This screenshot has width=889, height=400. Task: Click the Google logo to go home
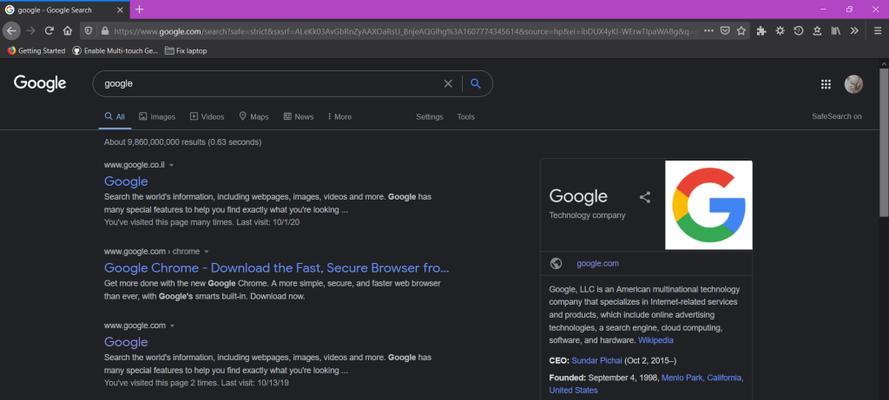coord(40,83)
